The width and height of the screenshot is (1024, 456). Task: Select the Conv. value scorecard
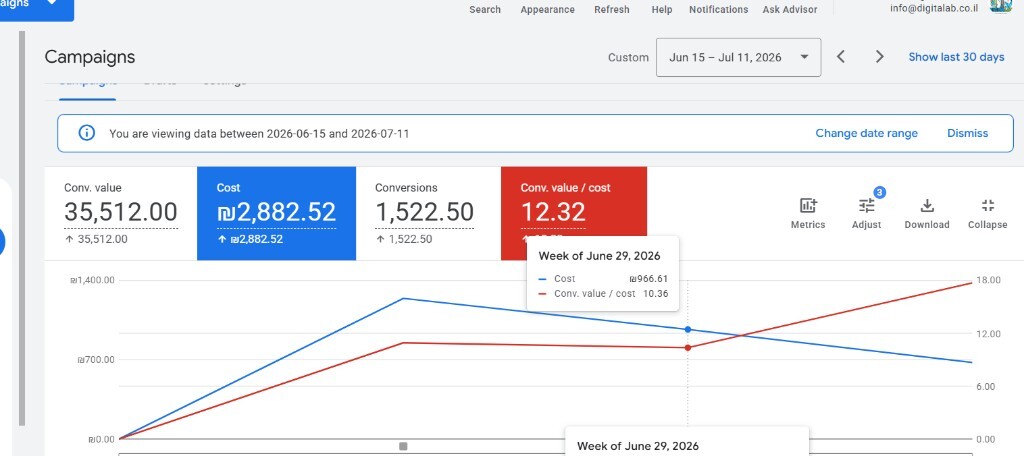(121, 213)
